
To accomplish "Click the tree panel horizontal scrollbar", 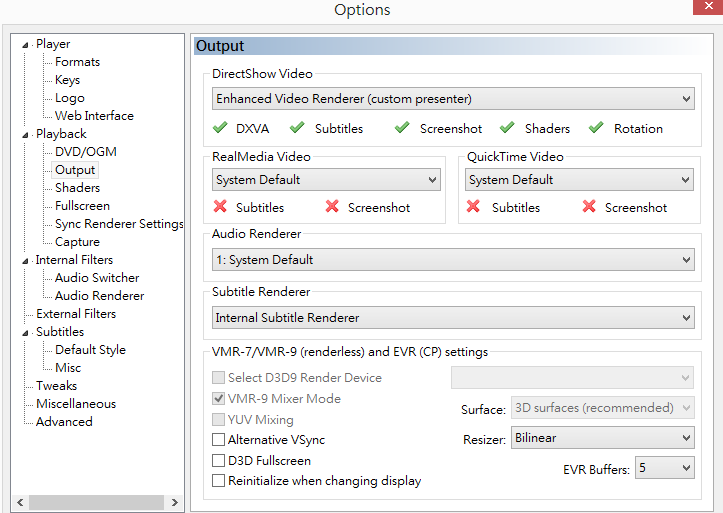I will point(95,501).
